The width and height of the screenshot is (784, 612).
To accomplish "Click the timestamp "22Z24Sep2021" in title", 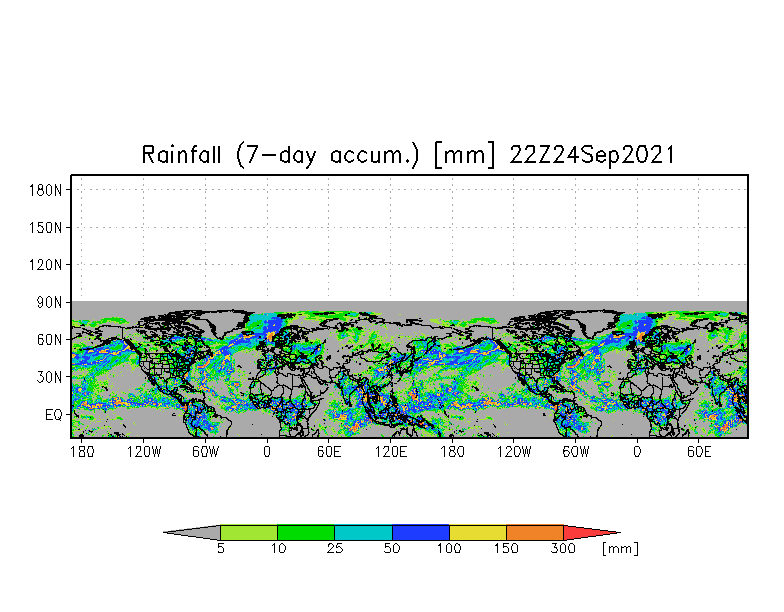I will click(592, 154).
